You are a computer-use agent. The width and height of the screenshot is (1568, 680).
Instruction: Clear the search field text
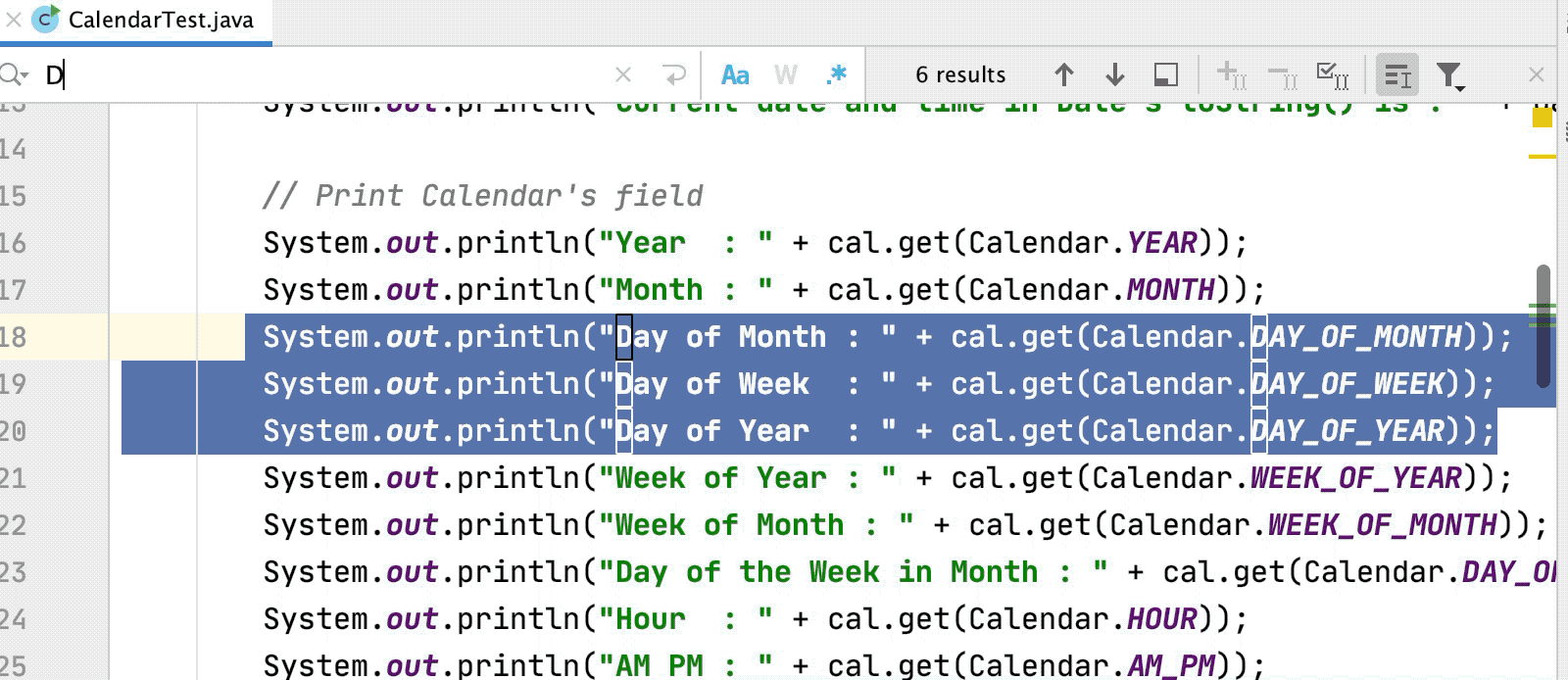pos(623,74)
